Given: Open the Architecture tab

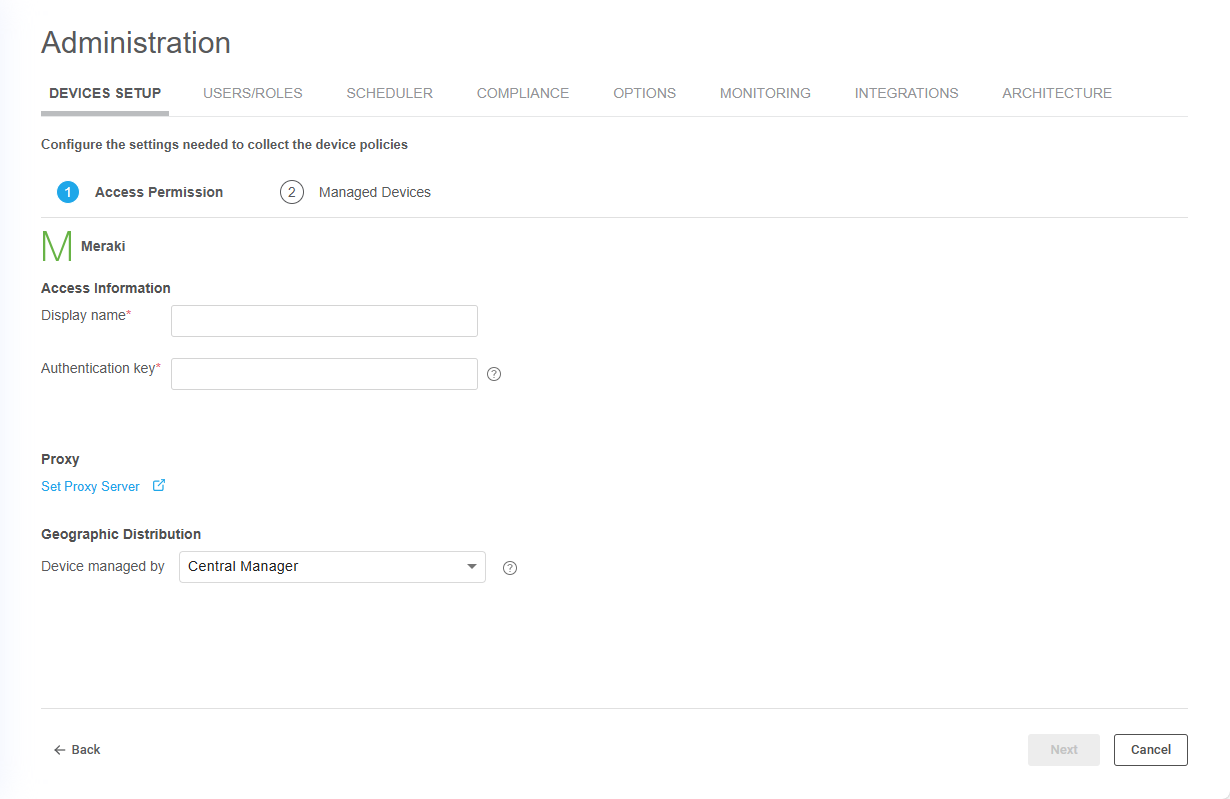Looking at the screenshot, I should click(x=1056, y=93).
